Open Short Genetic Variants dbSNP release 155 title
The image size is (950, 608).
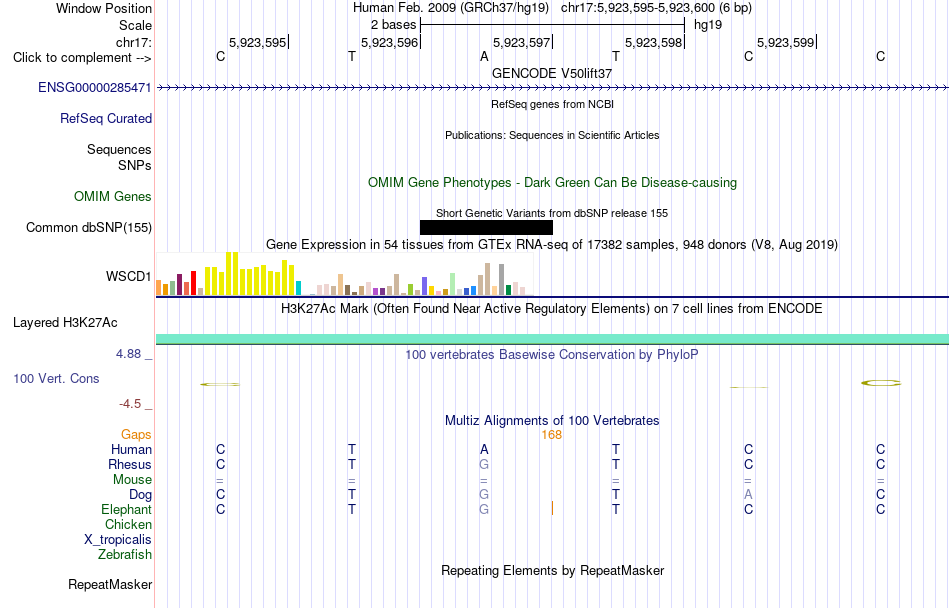point(552,214)
